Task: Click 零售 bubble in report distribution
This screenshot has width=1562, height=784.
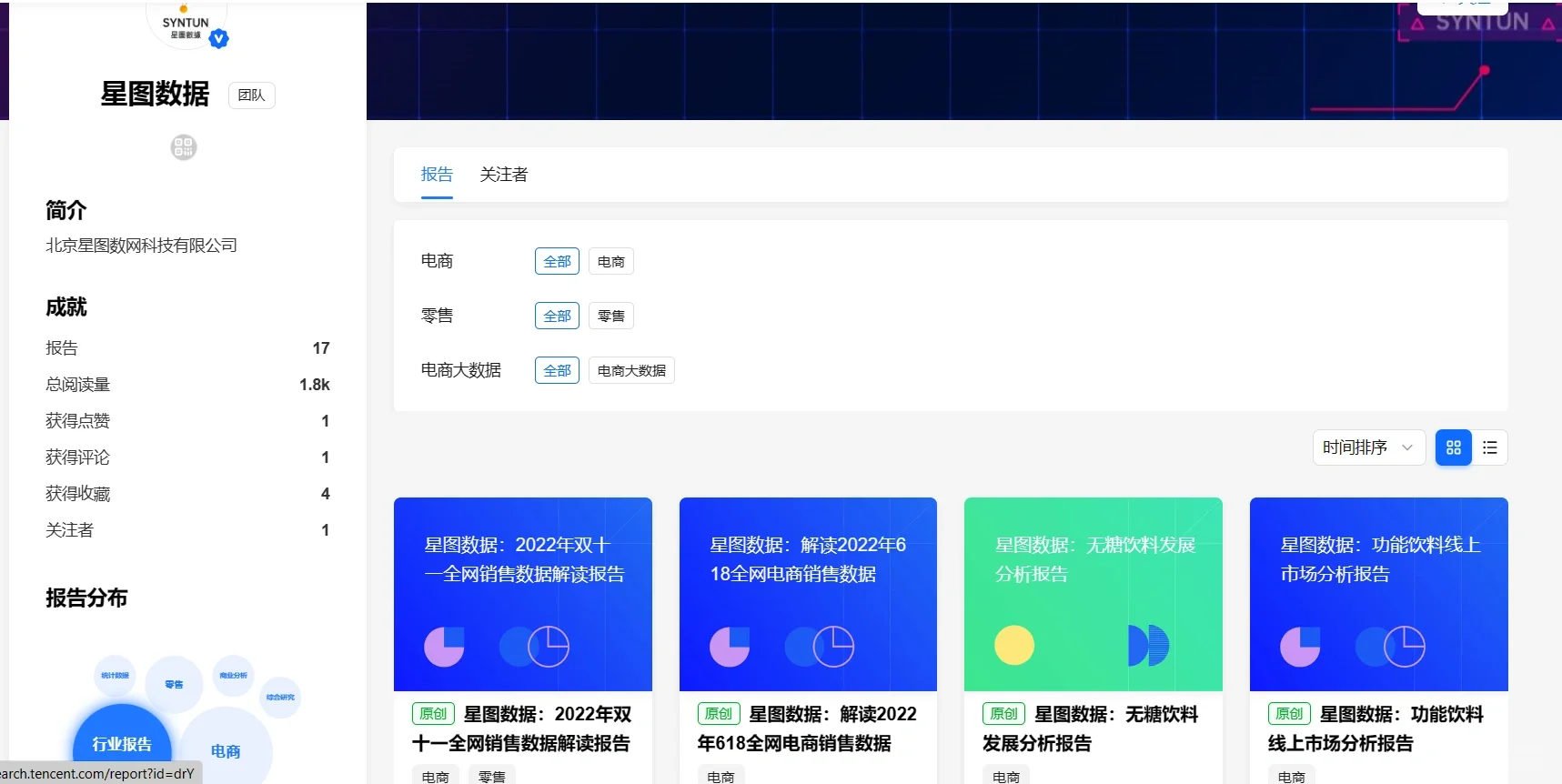Action: pos(174,684)
